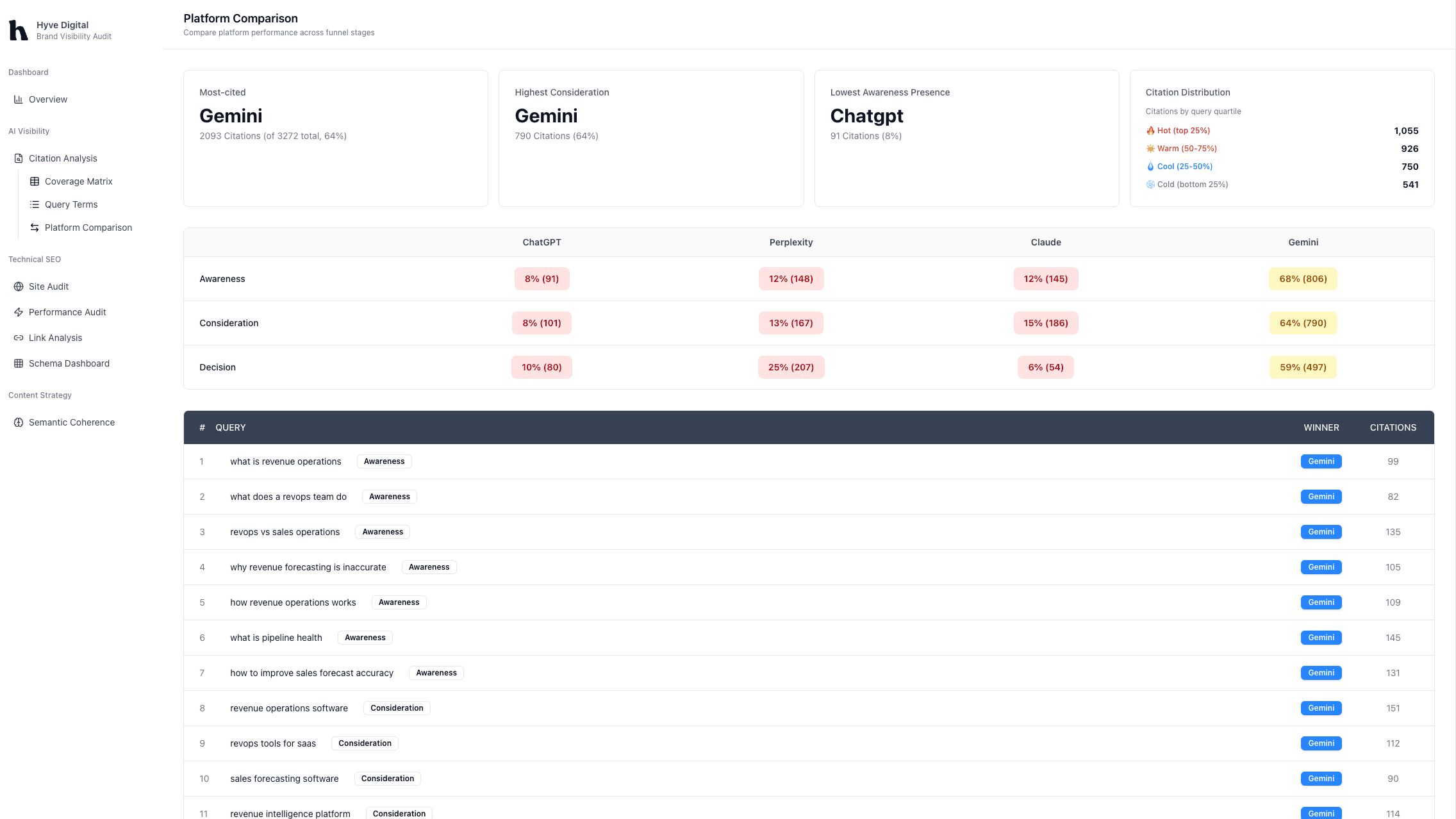
Task: Click the Semantic Coherence brain icon
Action: click(19, 422)
